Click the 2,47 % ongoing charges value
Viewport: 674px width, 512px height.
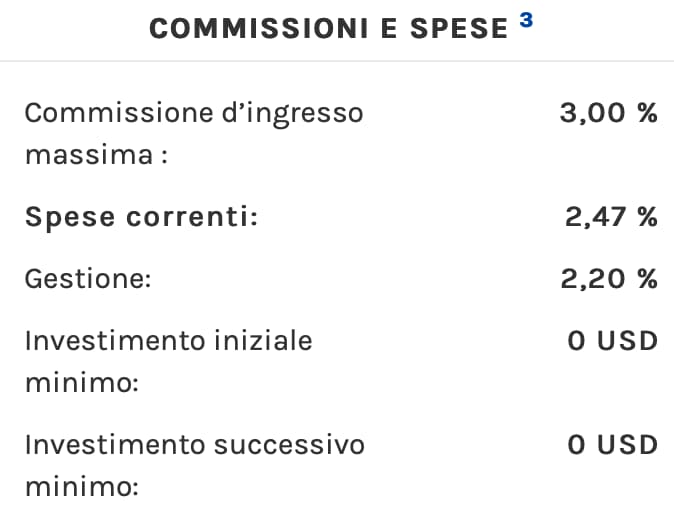pos(611,217)
